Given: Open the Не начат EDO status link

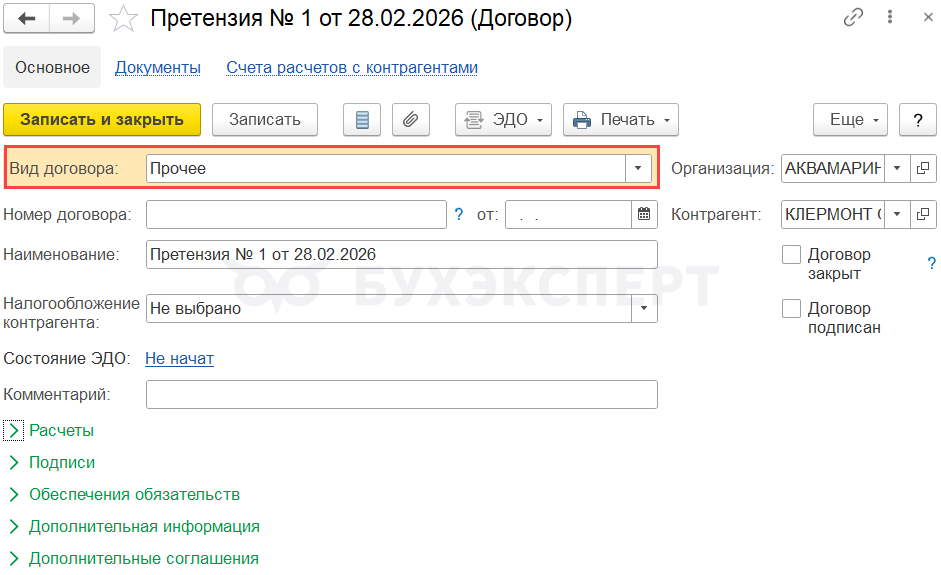Looking at the screenshot, I should click(179, 359).
